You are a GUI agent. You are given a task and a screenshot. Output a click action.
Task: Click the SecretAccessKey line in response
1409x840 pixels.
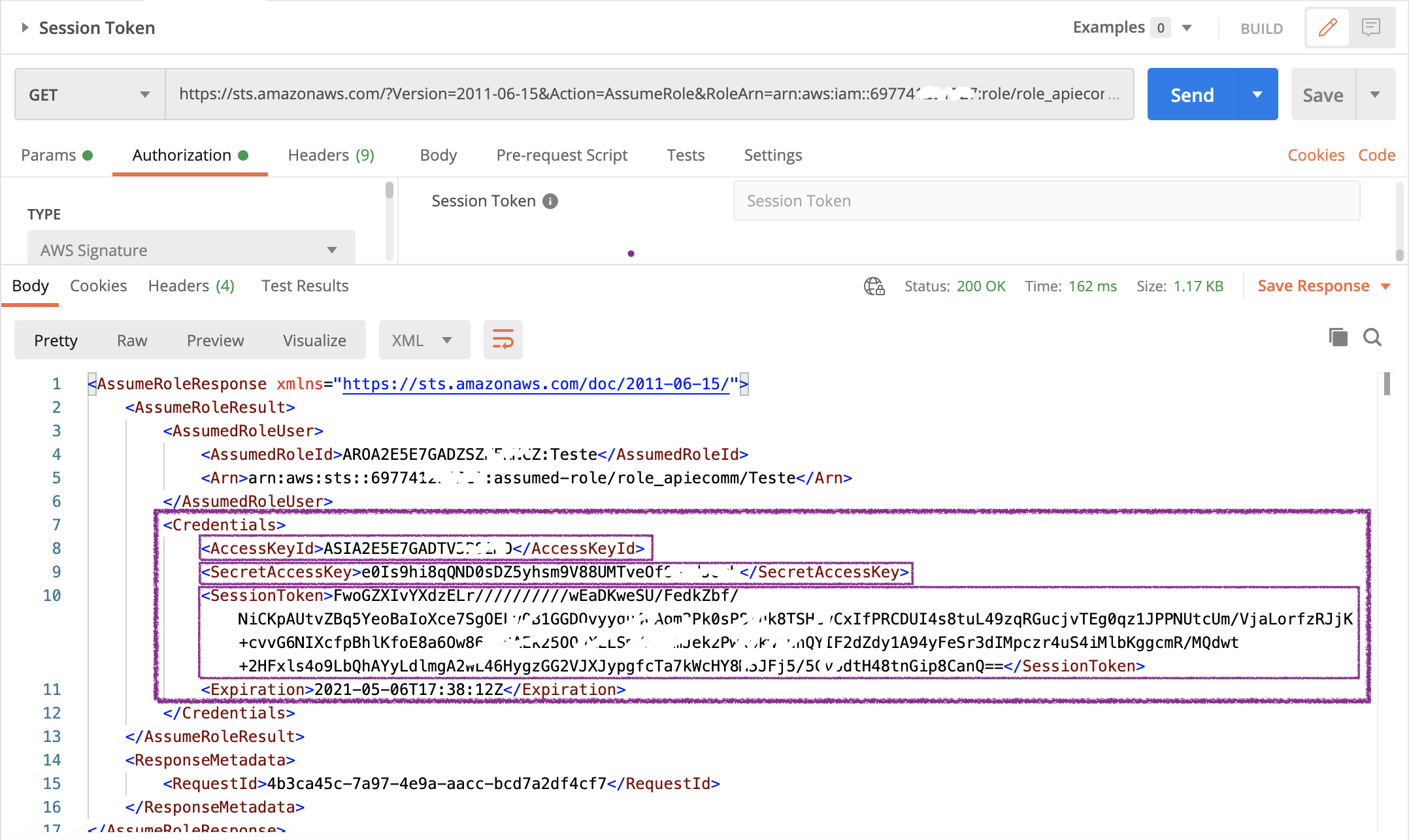555,572
